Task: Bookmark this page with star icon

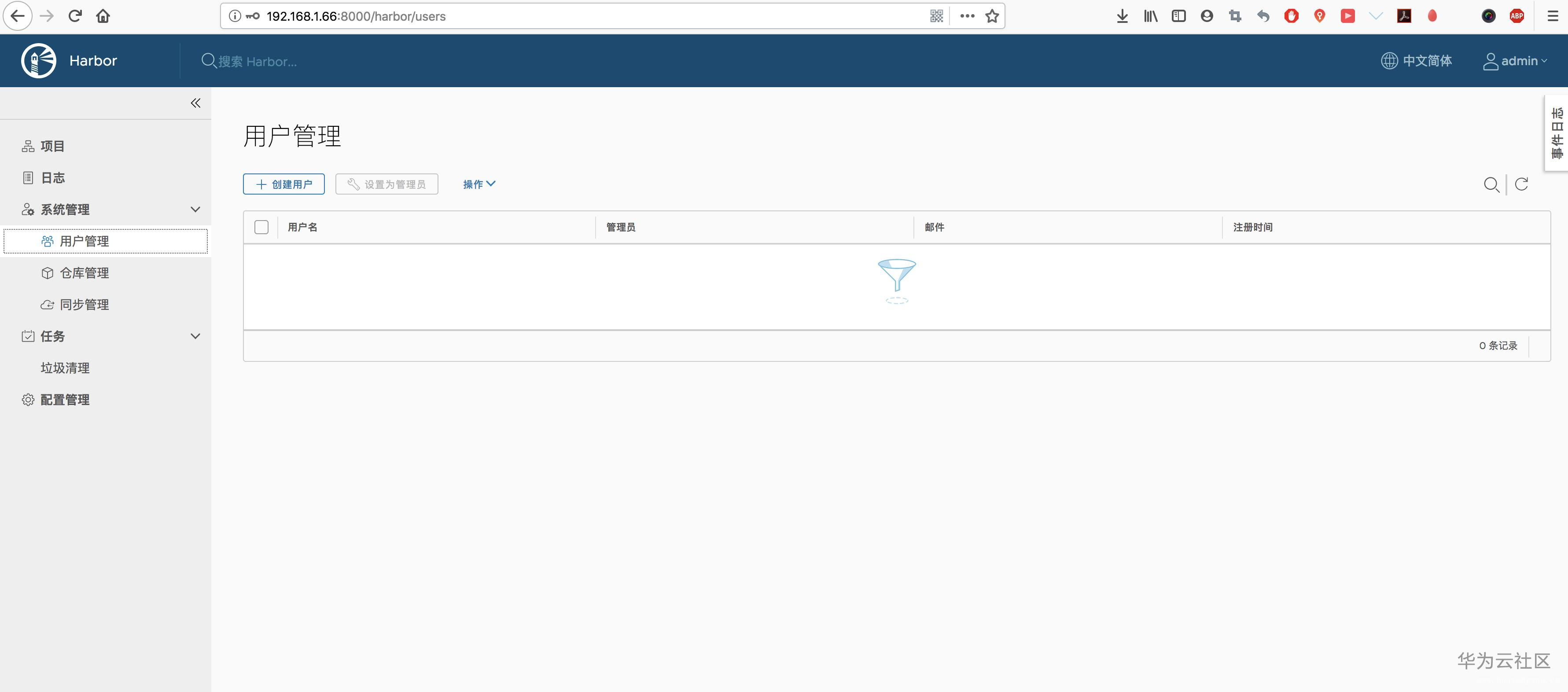Action: (x=992, y=16)
